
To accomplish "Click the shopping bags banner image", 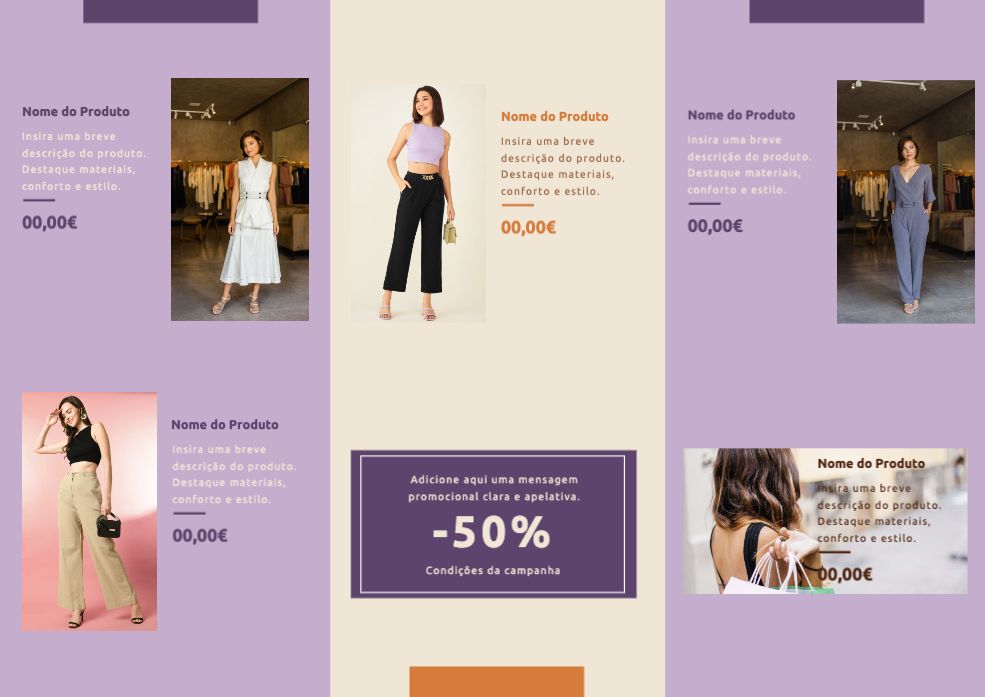I will pos(825,521).
